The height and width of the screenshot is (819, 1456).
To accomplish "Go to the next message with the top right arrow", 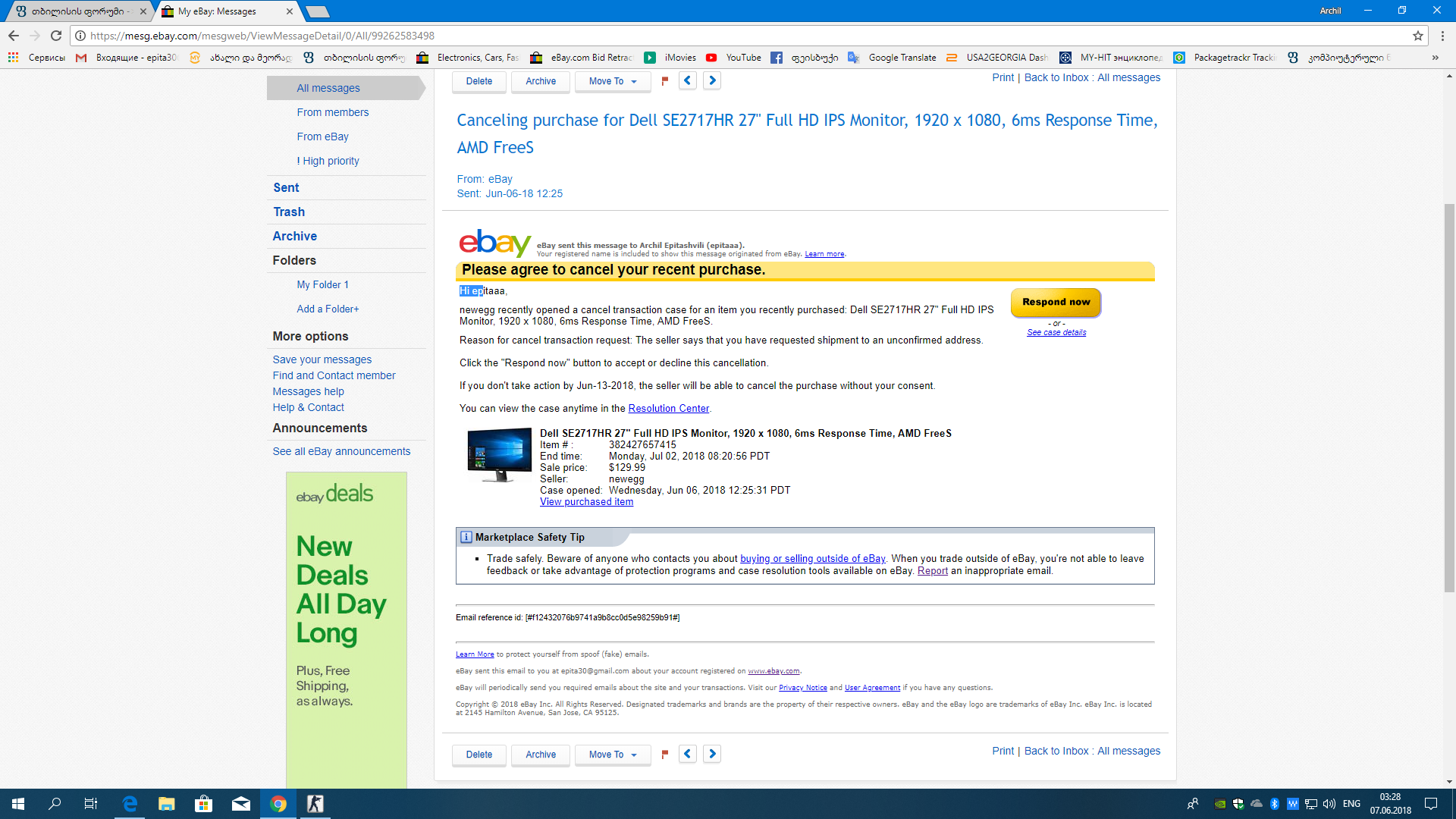I will [712, 80].
